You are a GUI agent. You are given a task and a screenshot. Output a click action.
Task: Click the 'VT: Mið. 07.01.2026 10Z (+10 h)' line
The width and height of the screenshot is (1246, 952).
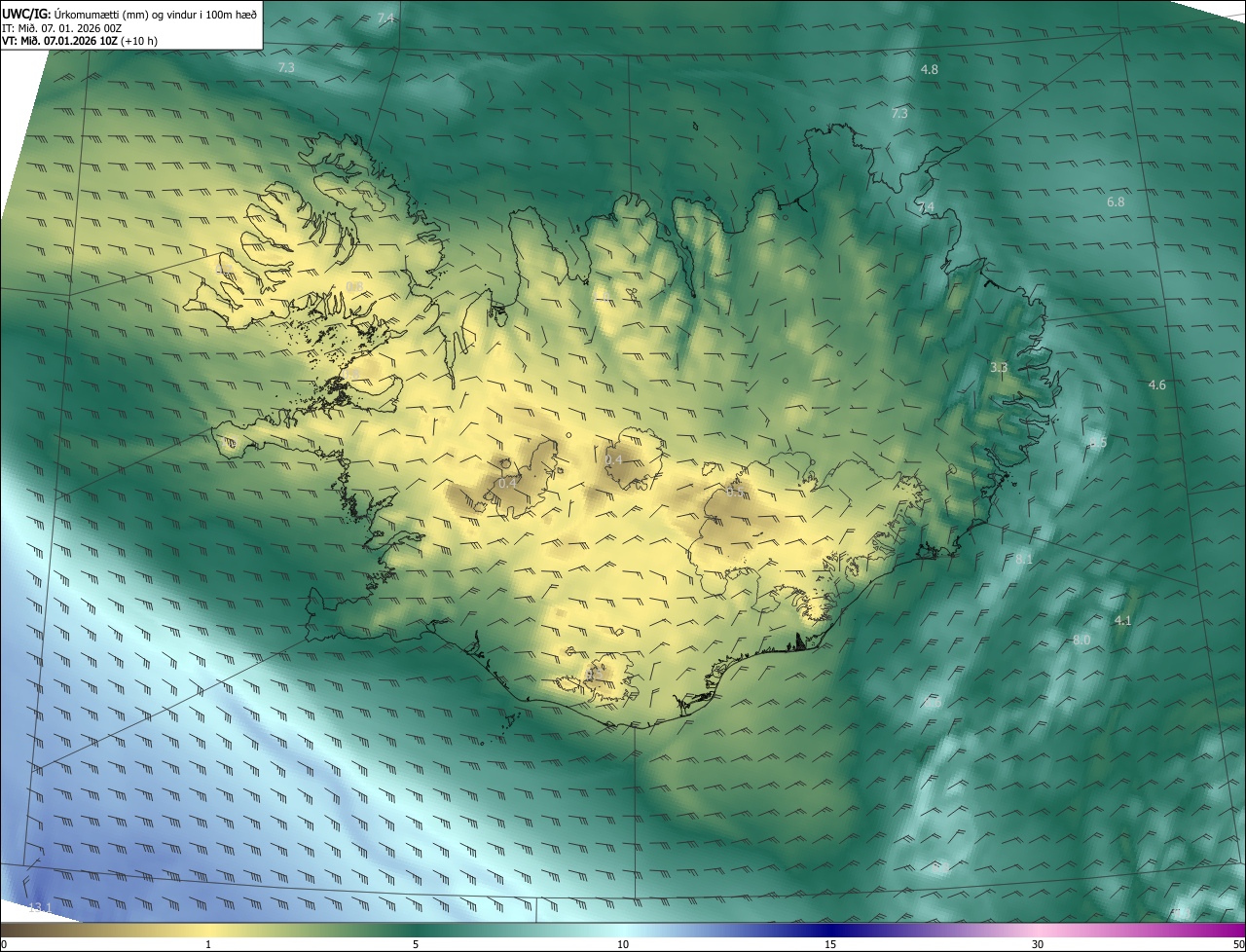[x=80, y=41]
